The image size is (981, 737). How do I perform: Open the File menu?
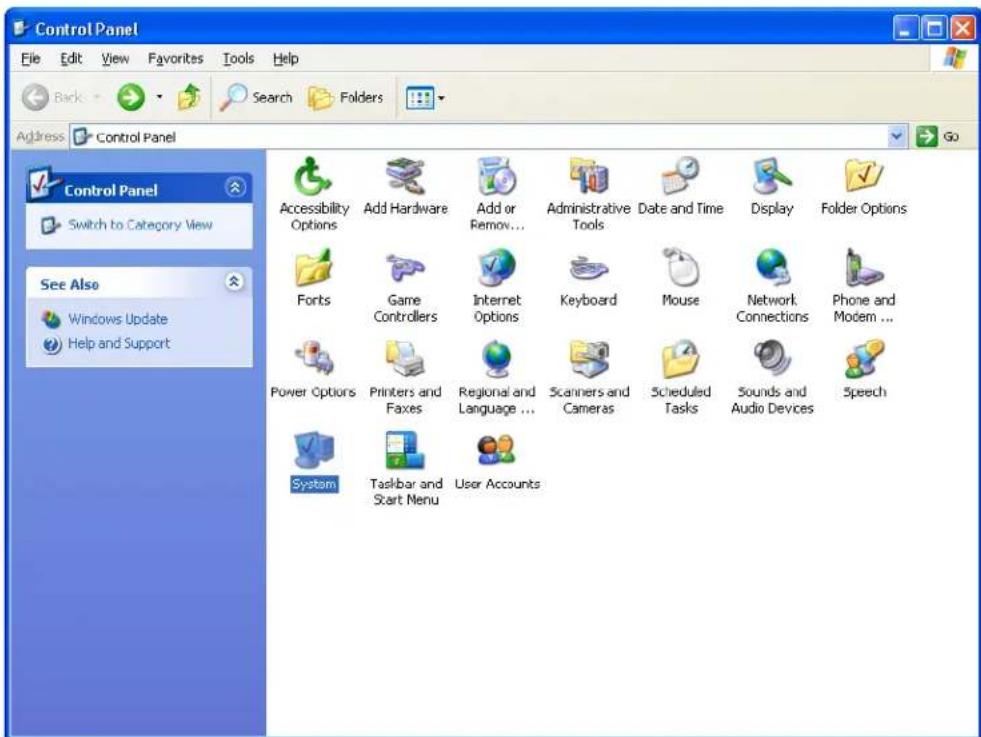pyautogui.click(x=31, y=59)
